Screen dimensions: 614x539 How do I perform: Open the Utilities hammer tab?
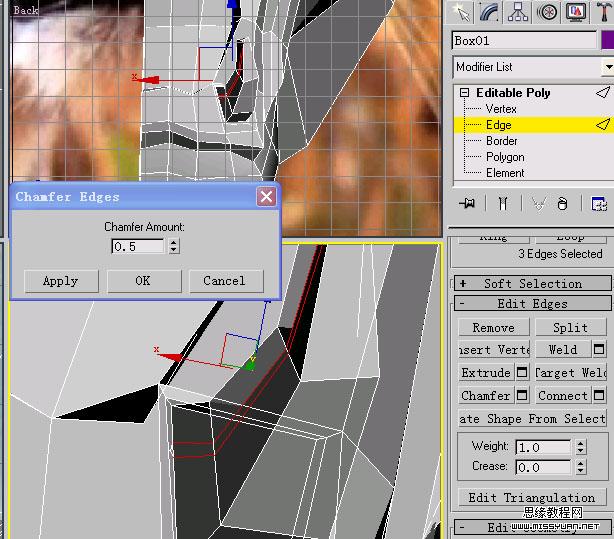point(605,12)
